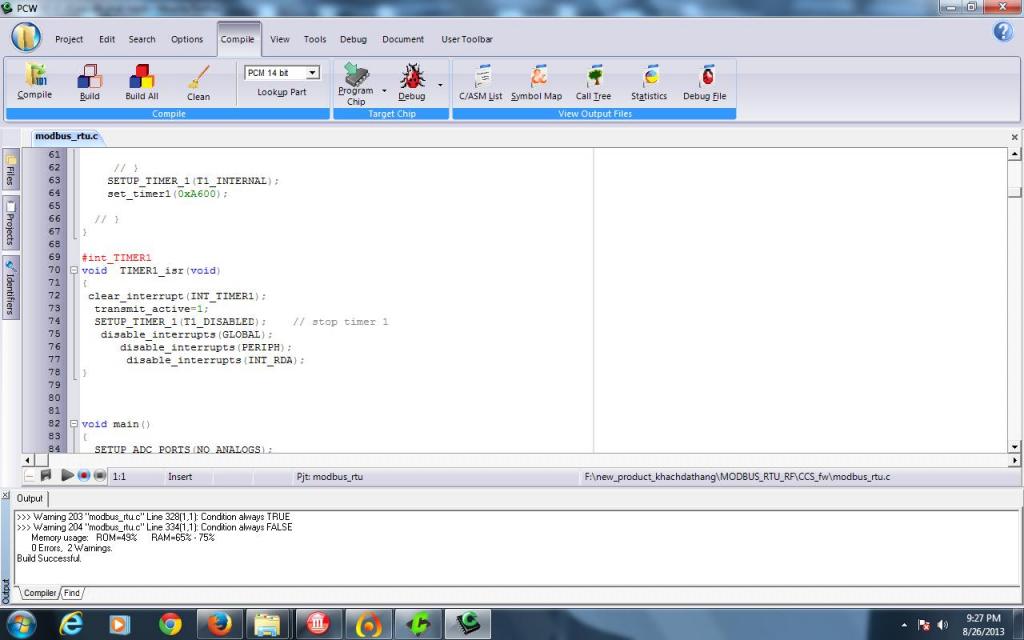Expand the Debug button dropdown arrow

click(x=440, y=86)
